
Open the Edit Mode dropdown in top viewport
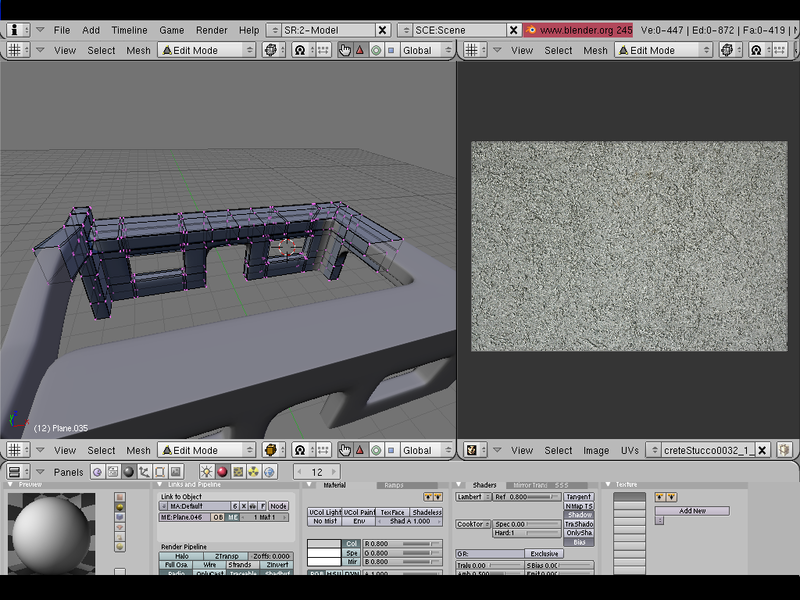(x=207, y=50)
